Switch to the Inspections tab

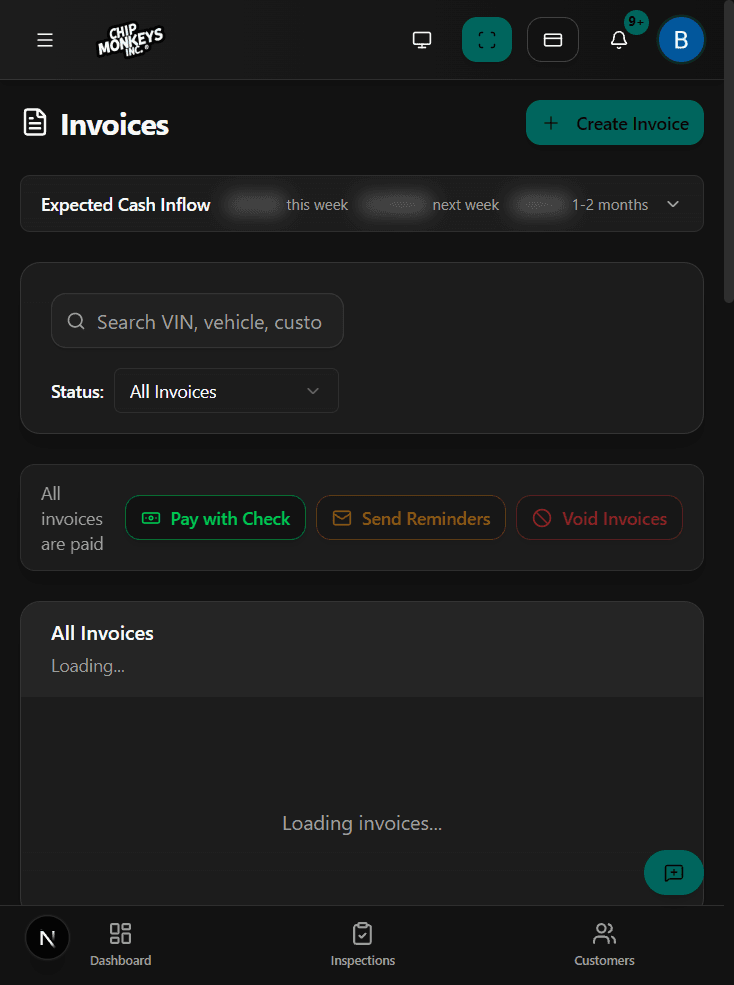(363, 944)
